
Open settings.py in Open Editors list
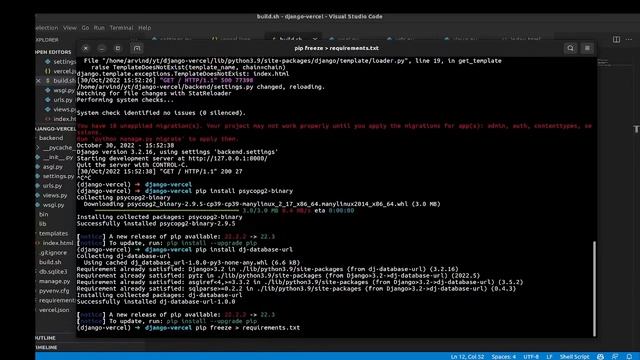click(x=60, y=62)
